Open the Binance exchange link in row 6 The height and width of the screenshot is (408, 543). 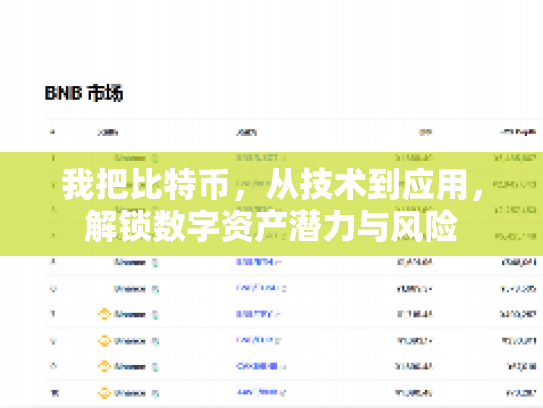click(x=130, y=289)
